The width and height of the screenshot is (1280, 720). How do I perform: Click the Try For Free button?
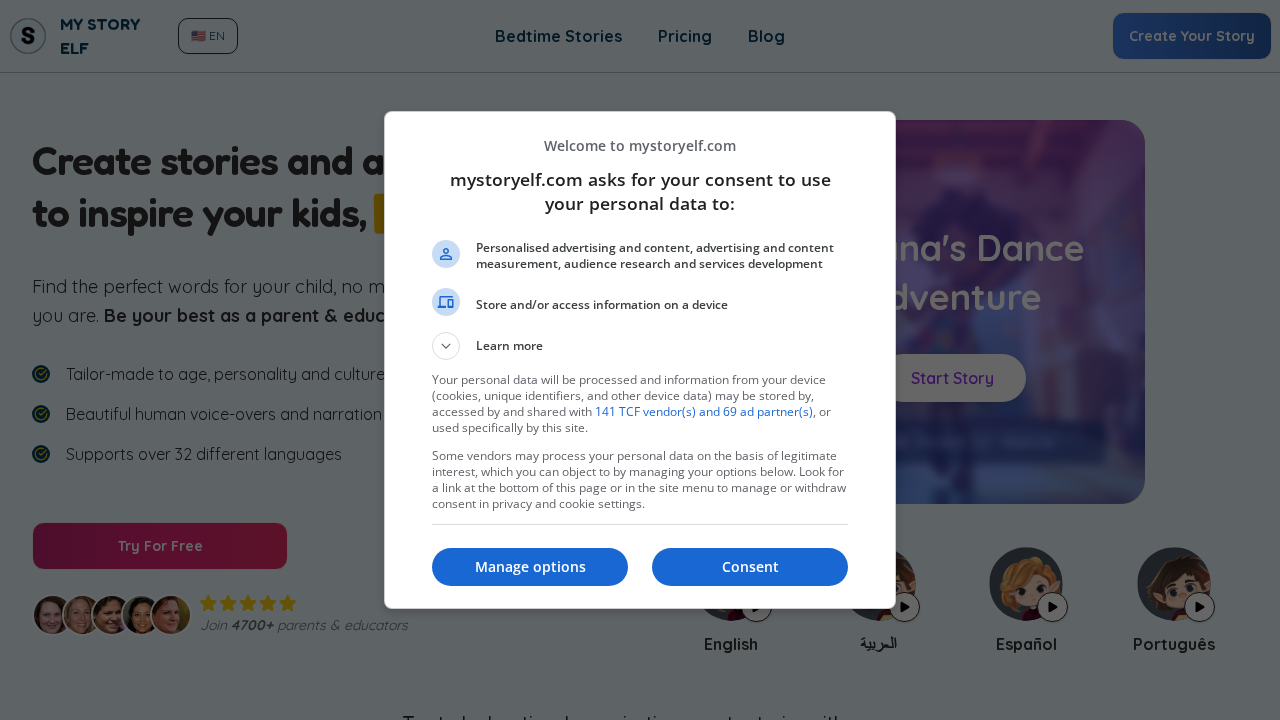(x=159, y=546)
